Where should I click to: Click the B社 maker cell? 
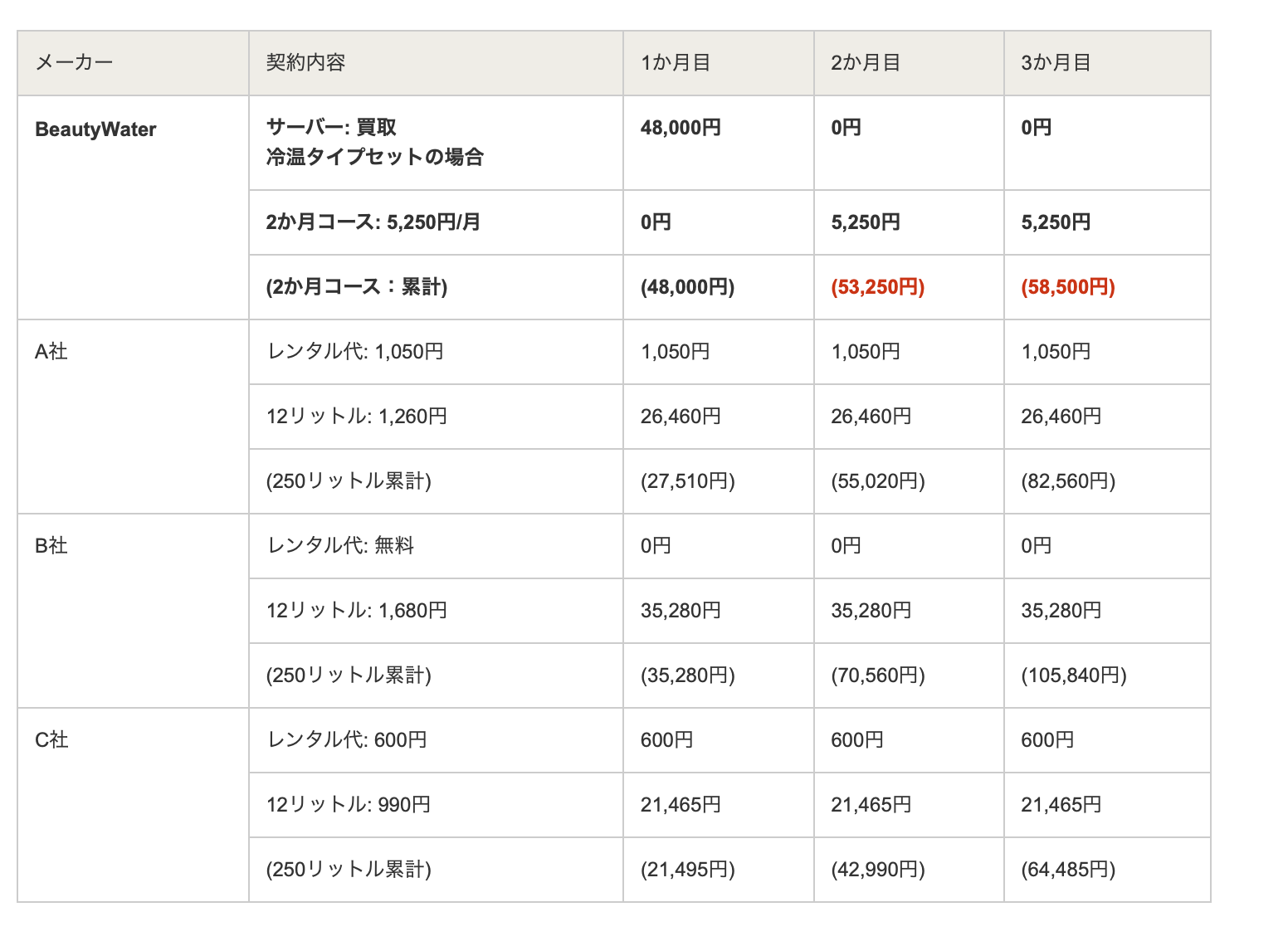pyautogui.click(x=51, y=546)
